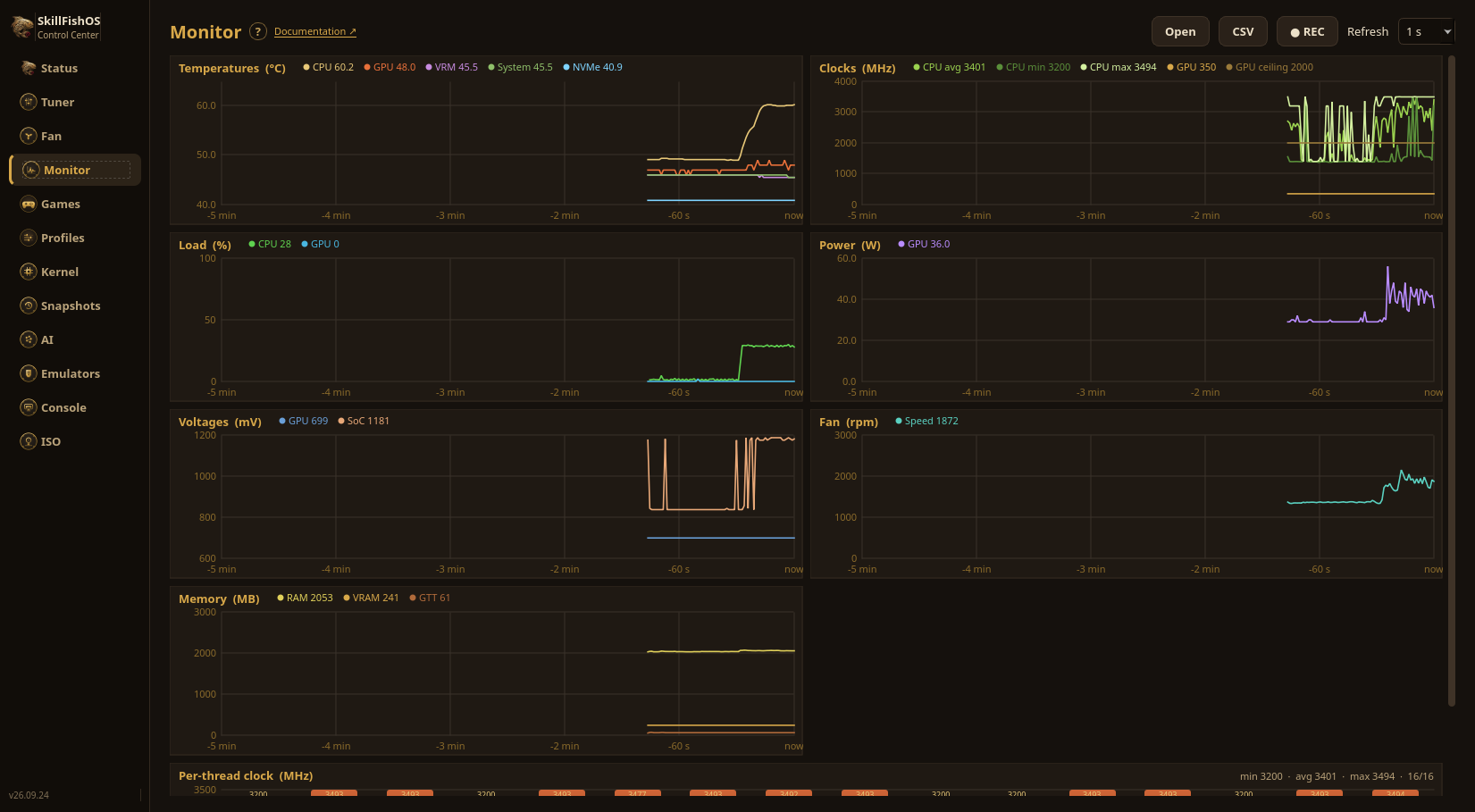Open the Profiles sidebar icon
Viewport: 1475px width, 812px height.
coord(29,238)
